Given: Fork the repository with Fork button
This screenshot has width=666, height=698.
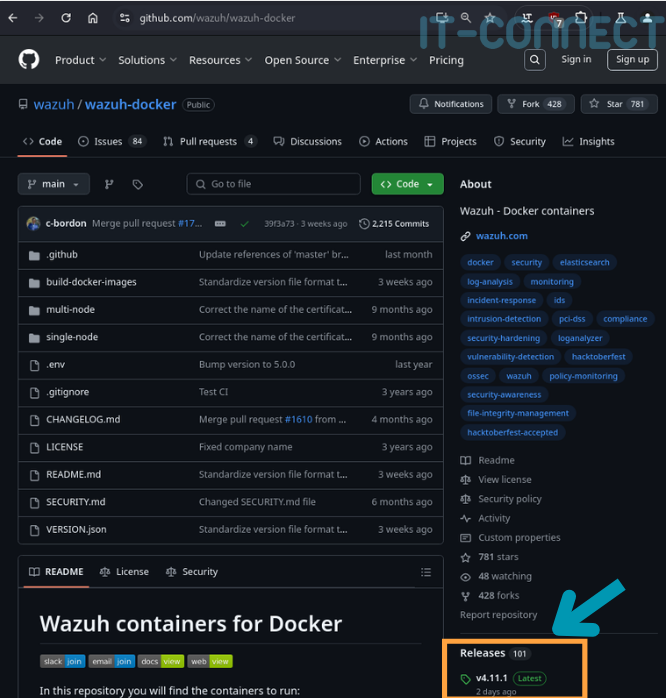Looking at the screenshot, I should (x=536, y=104).
